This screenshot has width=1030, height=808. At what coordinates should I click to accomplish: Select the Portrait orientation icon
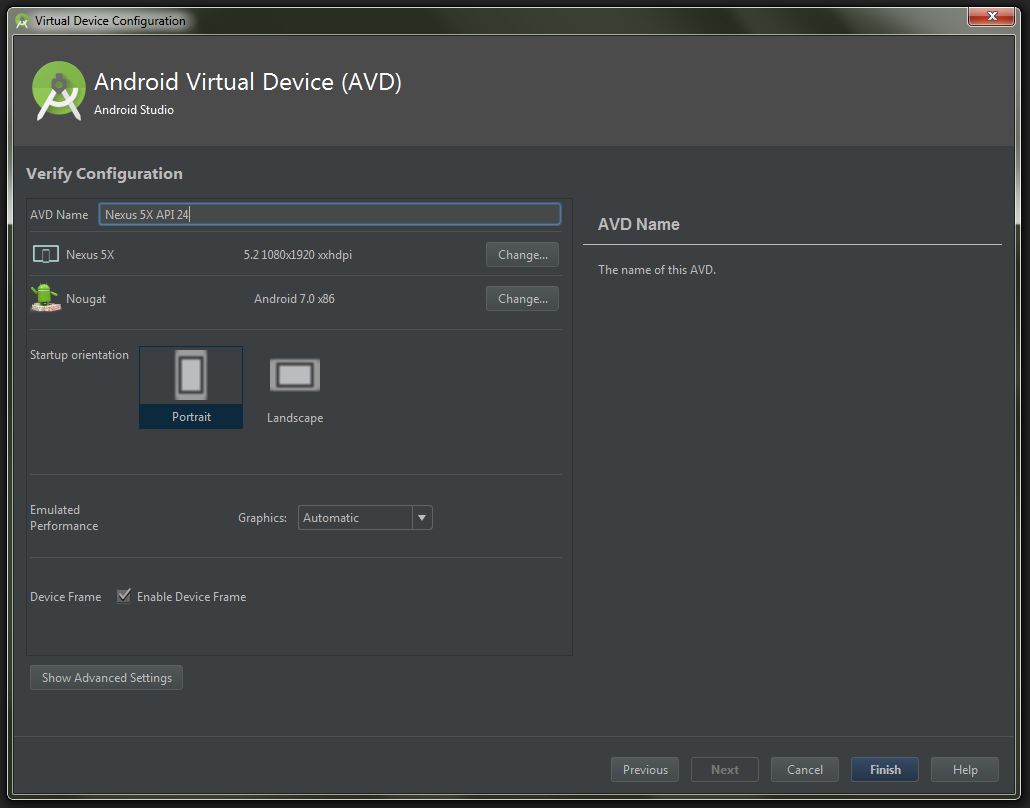[191, 375]
